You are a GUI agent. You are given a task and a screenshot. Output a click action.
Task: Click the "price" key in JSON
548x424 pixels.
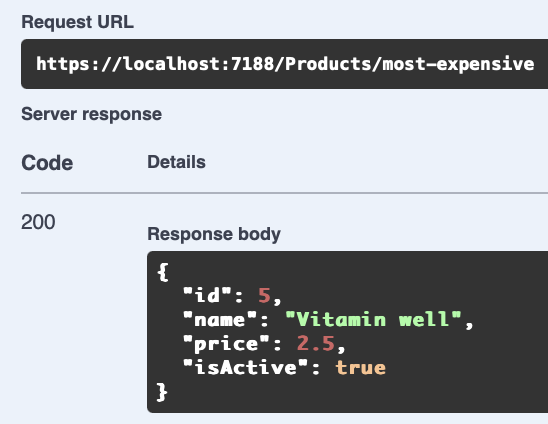click(x=226, y=344)
